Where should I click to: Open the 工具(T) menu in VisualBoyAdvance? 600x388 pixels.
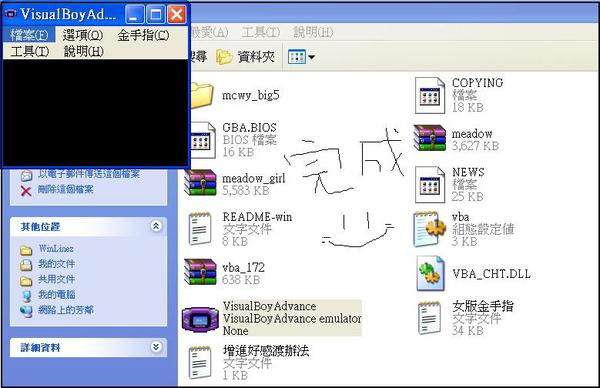click(x=30, y=51)
